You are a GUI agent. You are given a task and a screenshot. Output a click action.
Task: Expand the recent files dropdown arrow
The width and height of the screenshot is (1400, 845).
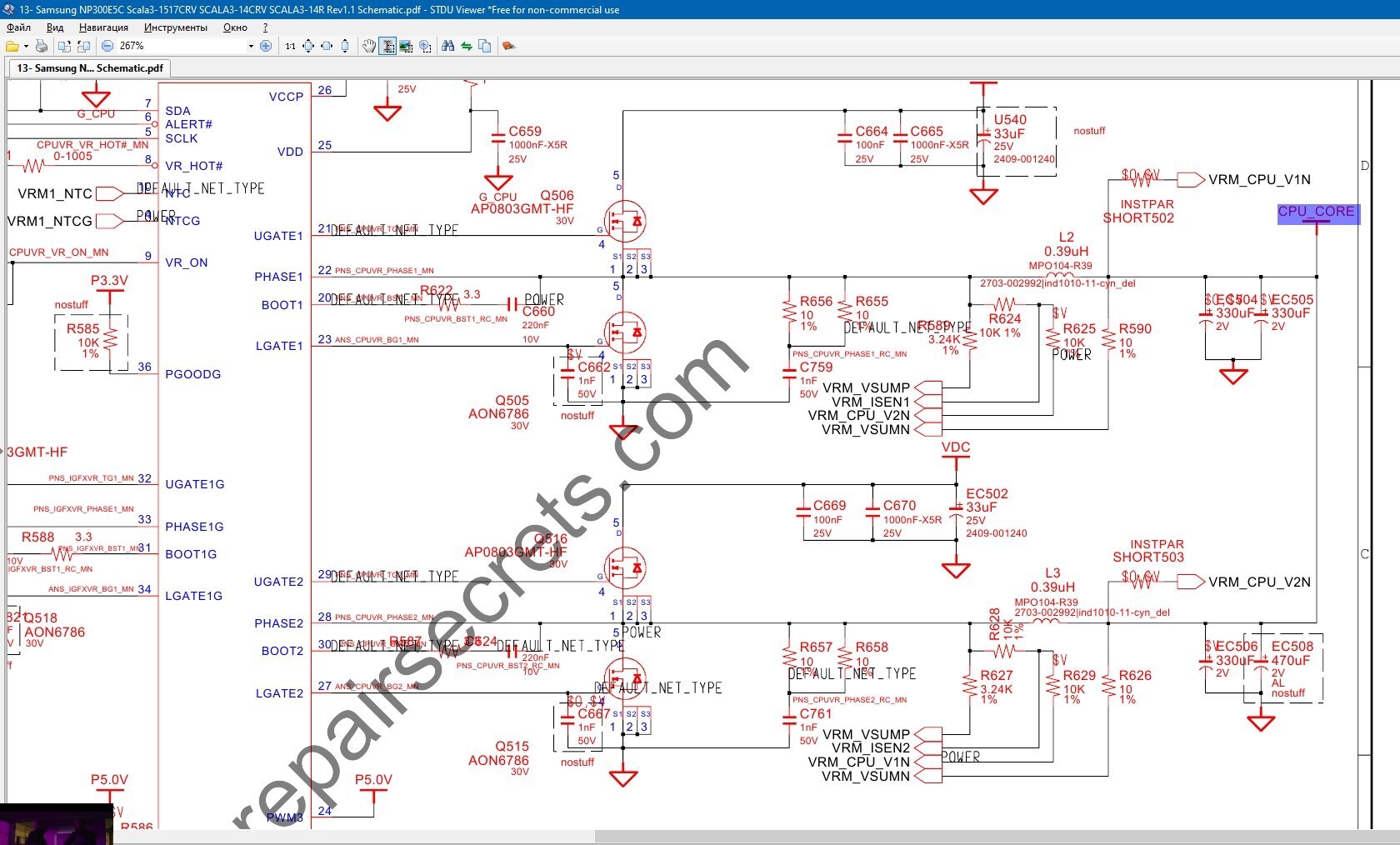pyautogui.click(x=26, y=46)
